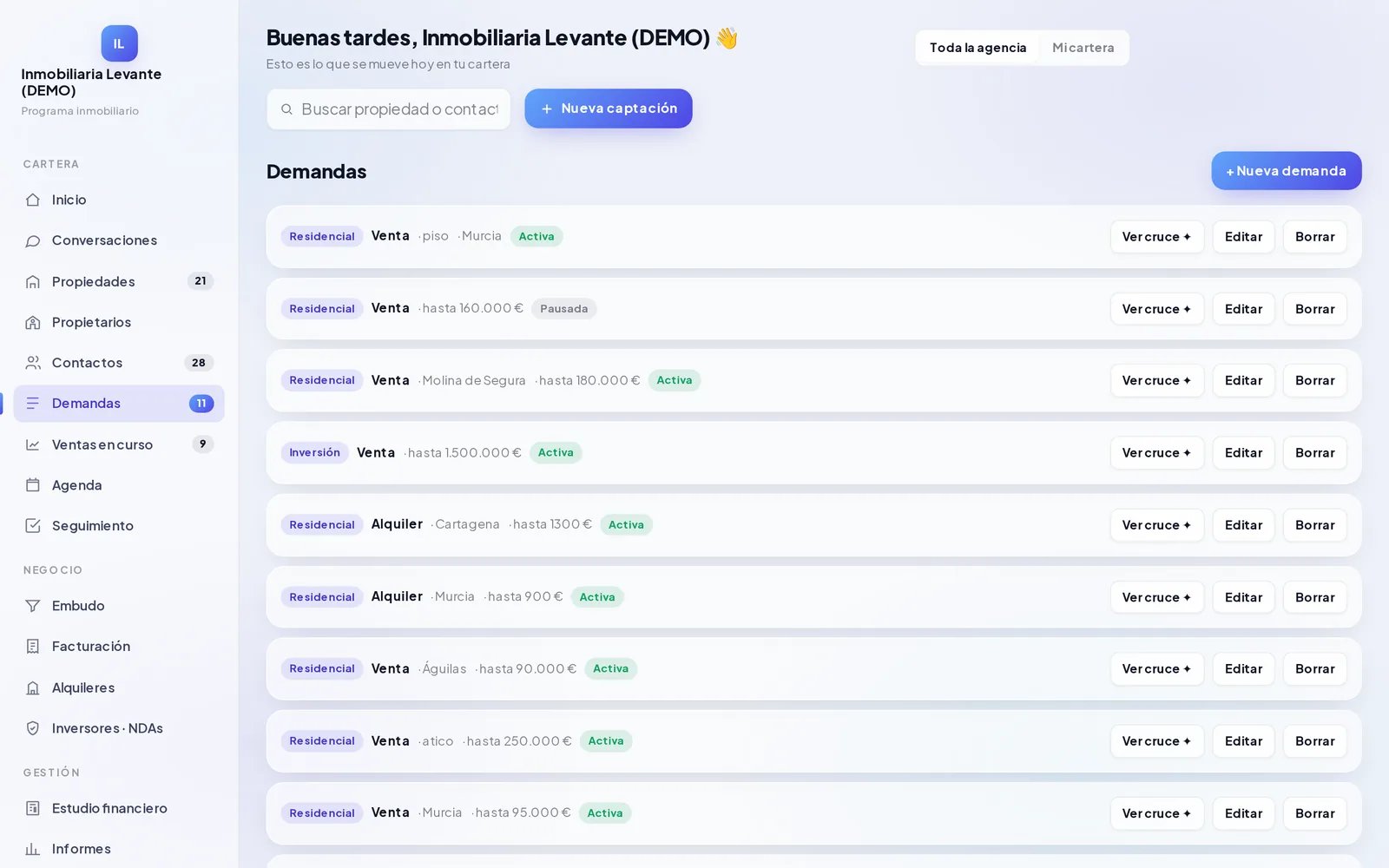
Task: Ver cruce for the Águilas demand
Action: click(1157, 669)
